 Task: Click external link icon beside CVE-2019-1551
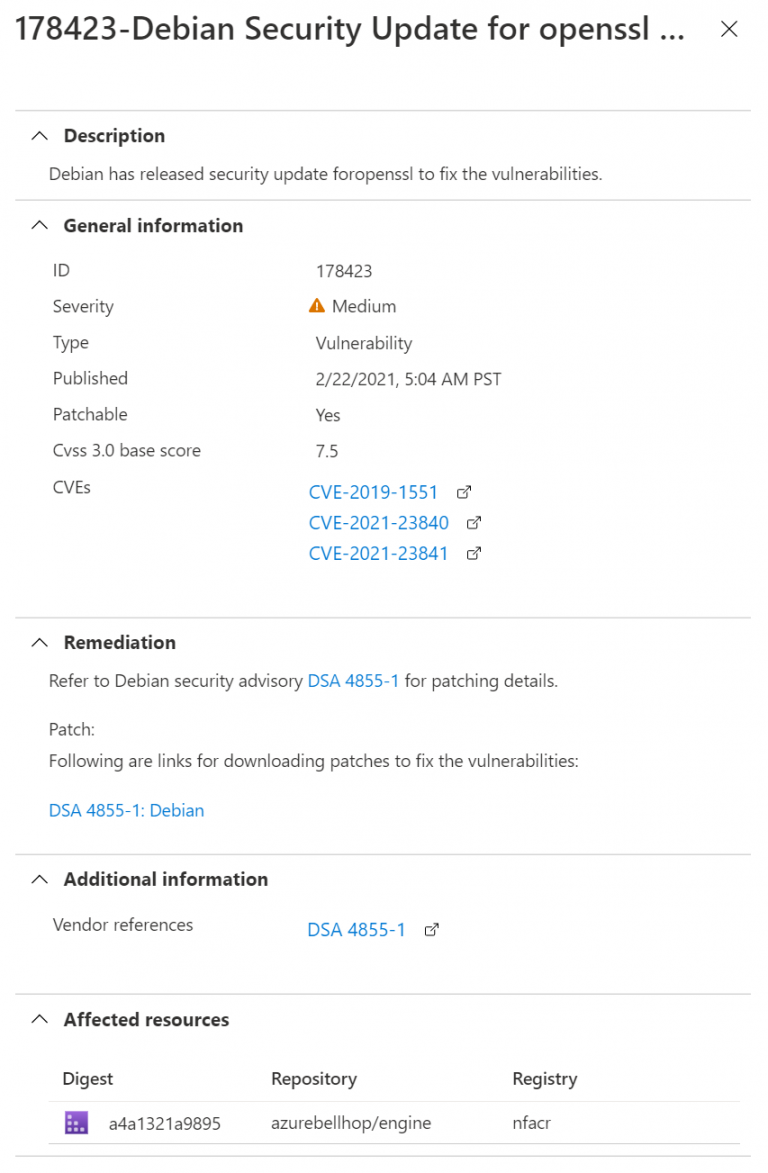click(x=462, y=492)
